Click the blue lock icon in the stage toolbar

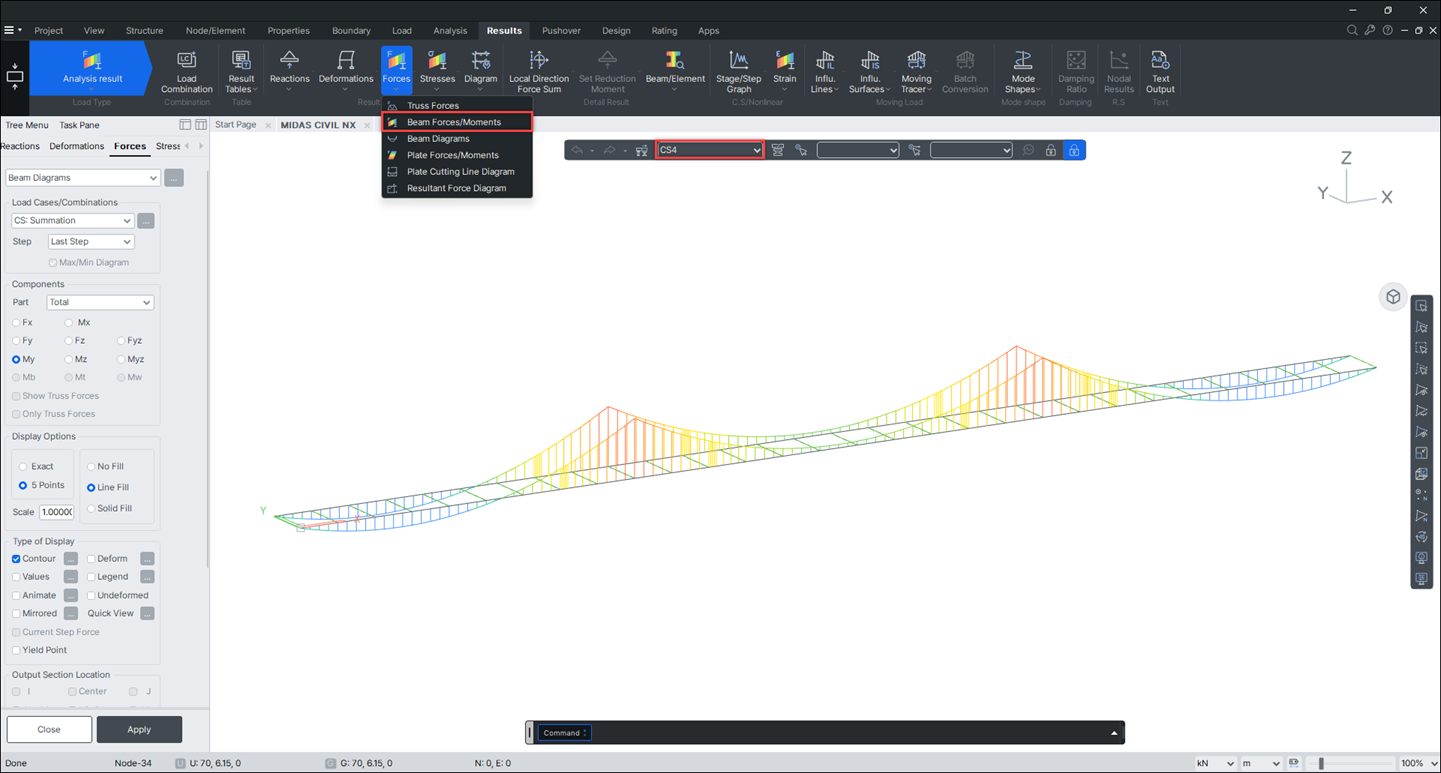pyautogui.click(x=1073, y=150)
